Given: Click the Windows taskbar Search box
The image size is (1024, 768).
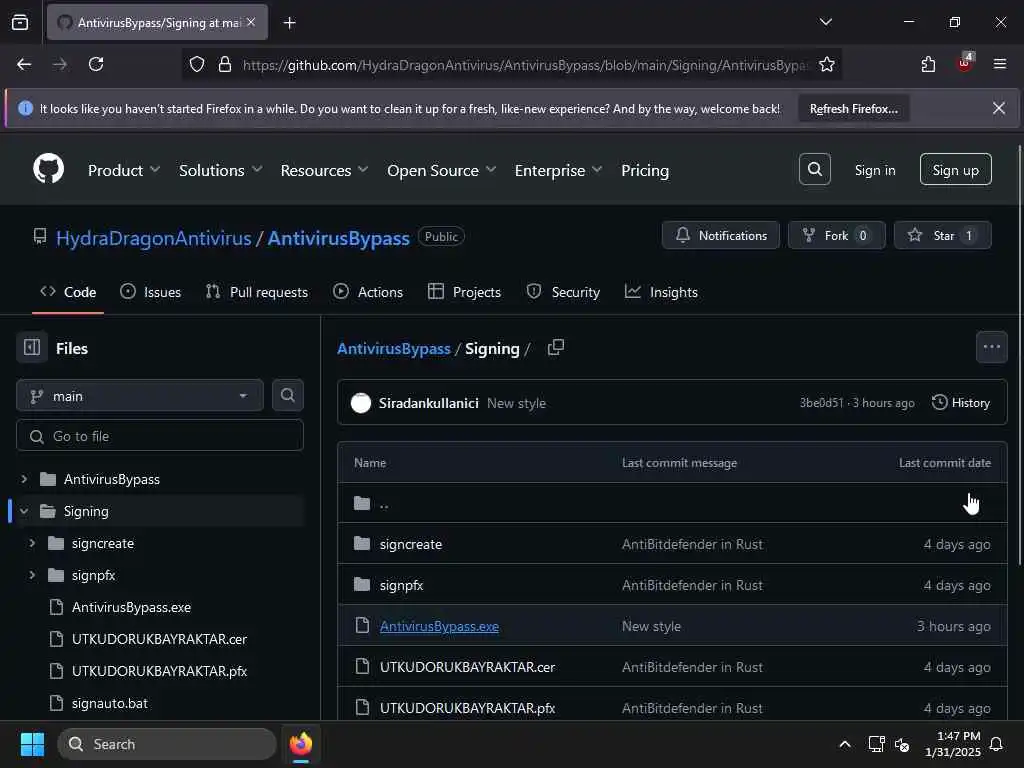Looking at the screenshot, I should click(x=167, y=744).
